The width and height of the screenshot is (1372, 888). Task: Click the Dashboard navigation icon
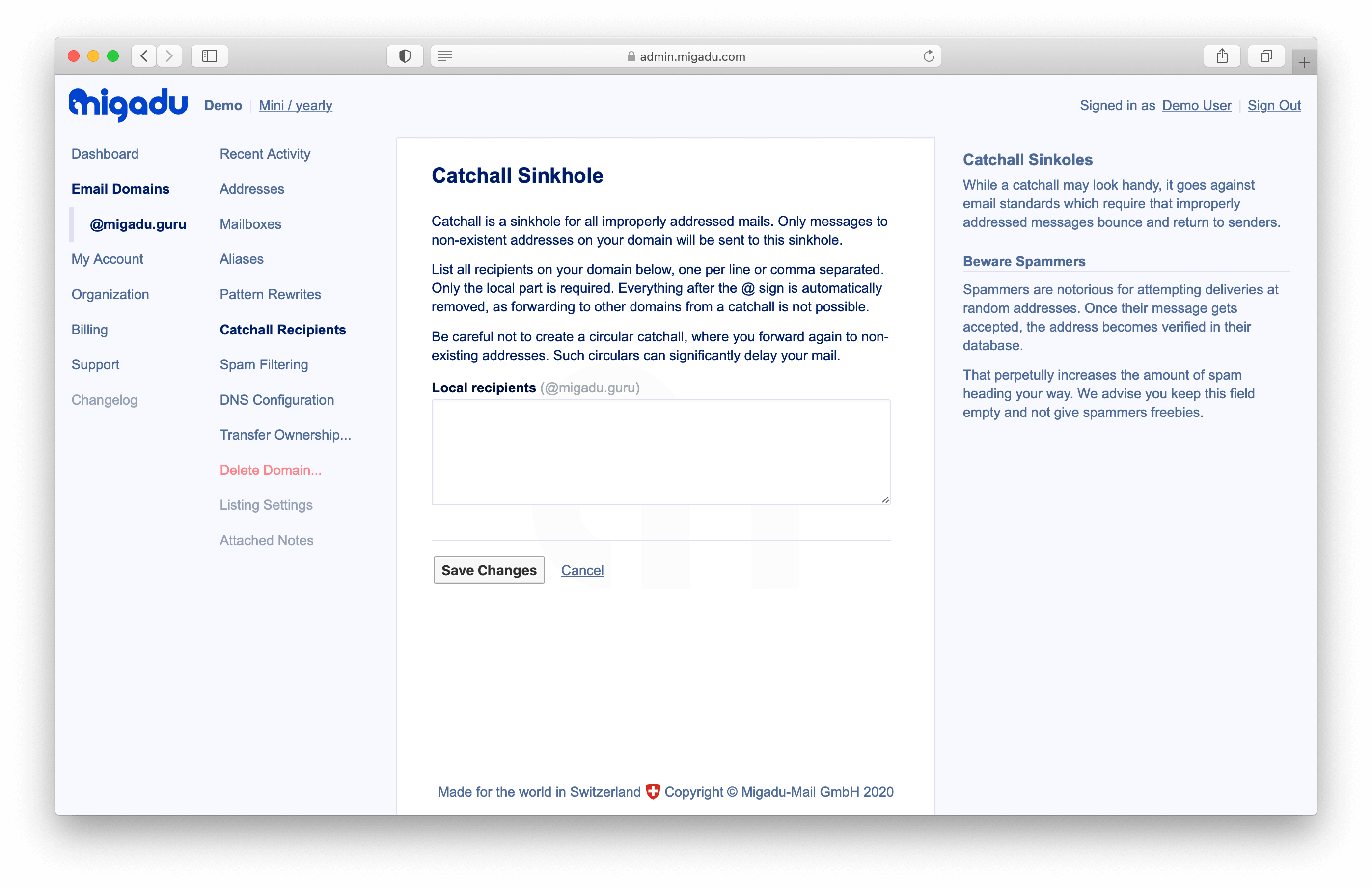tap(105, 153)
